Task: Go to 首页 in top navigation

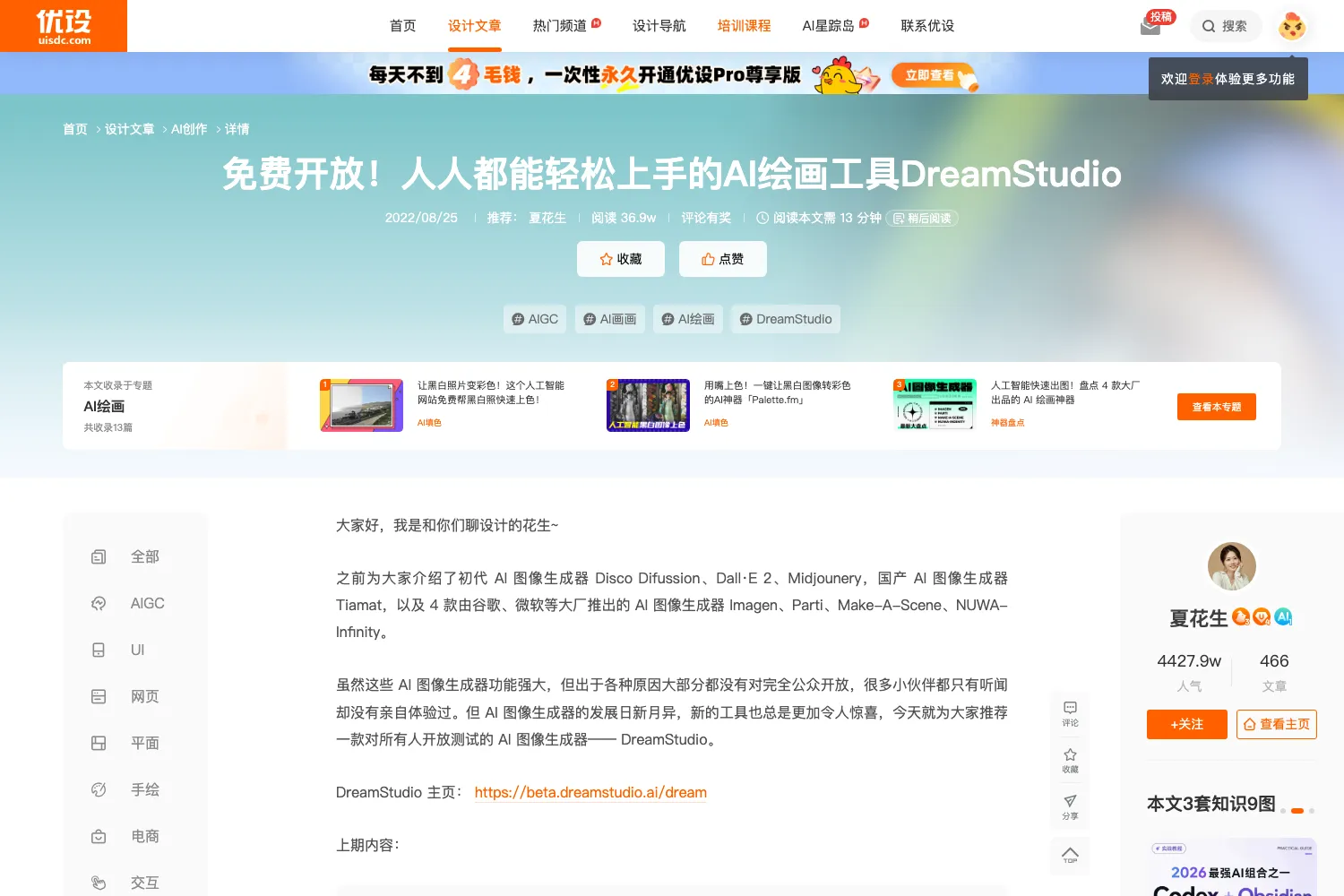Action: [x=403, y=26]
